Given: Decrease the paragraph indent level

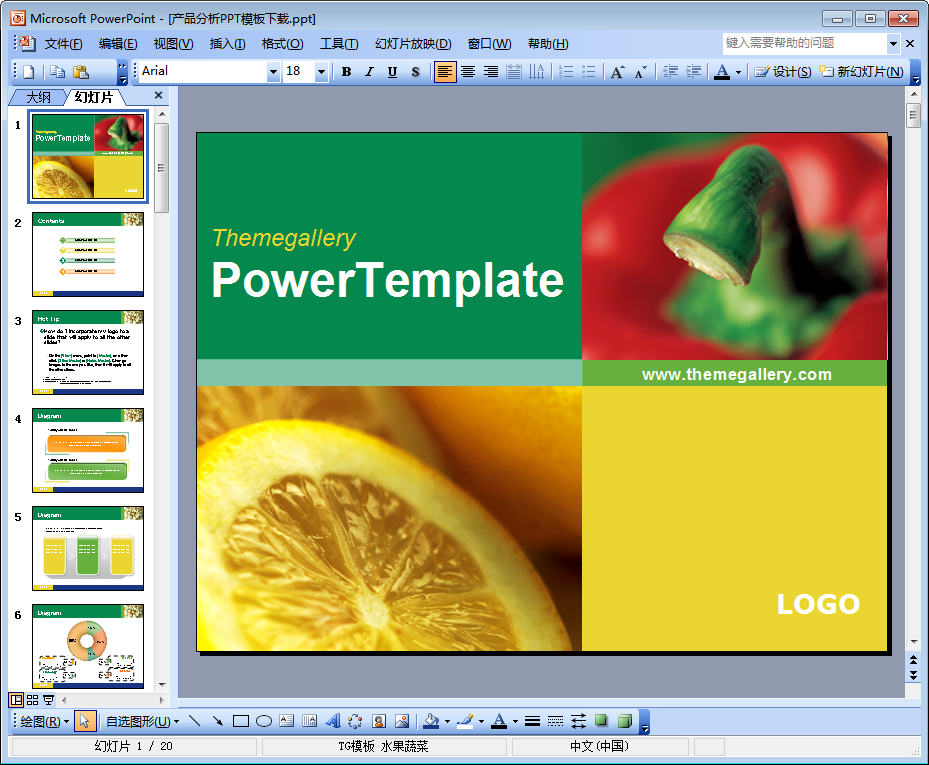Looking at the screenshot, I should (670, 72).
